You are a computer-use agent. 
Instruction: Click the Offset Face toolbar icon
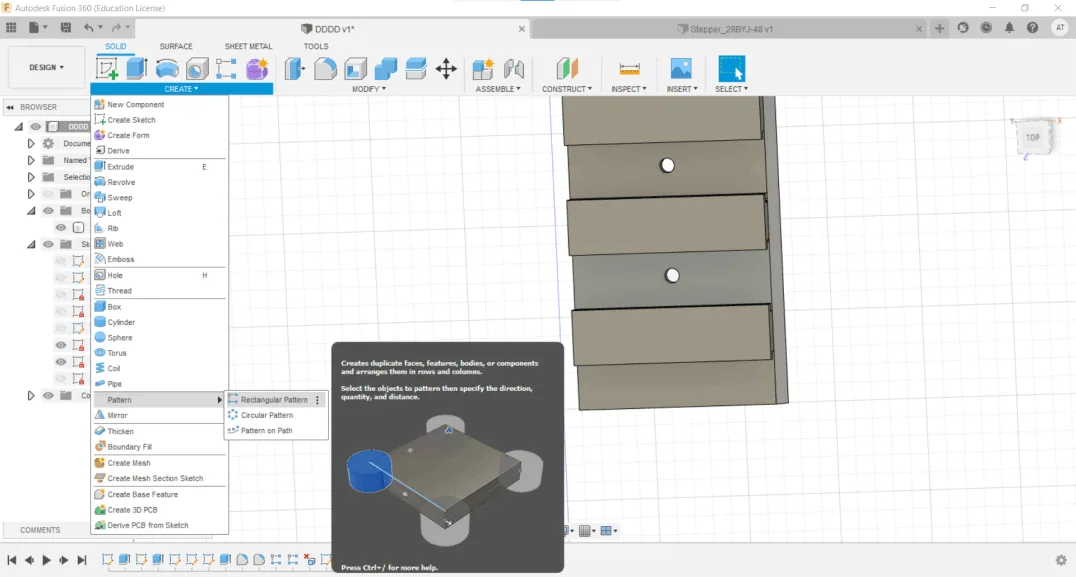click(x=416, y=69)
